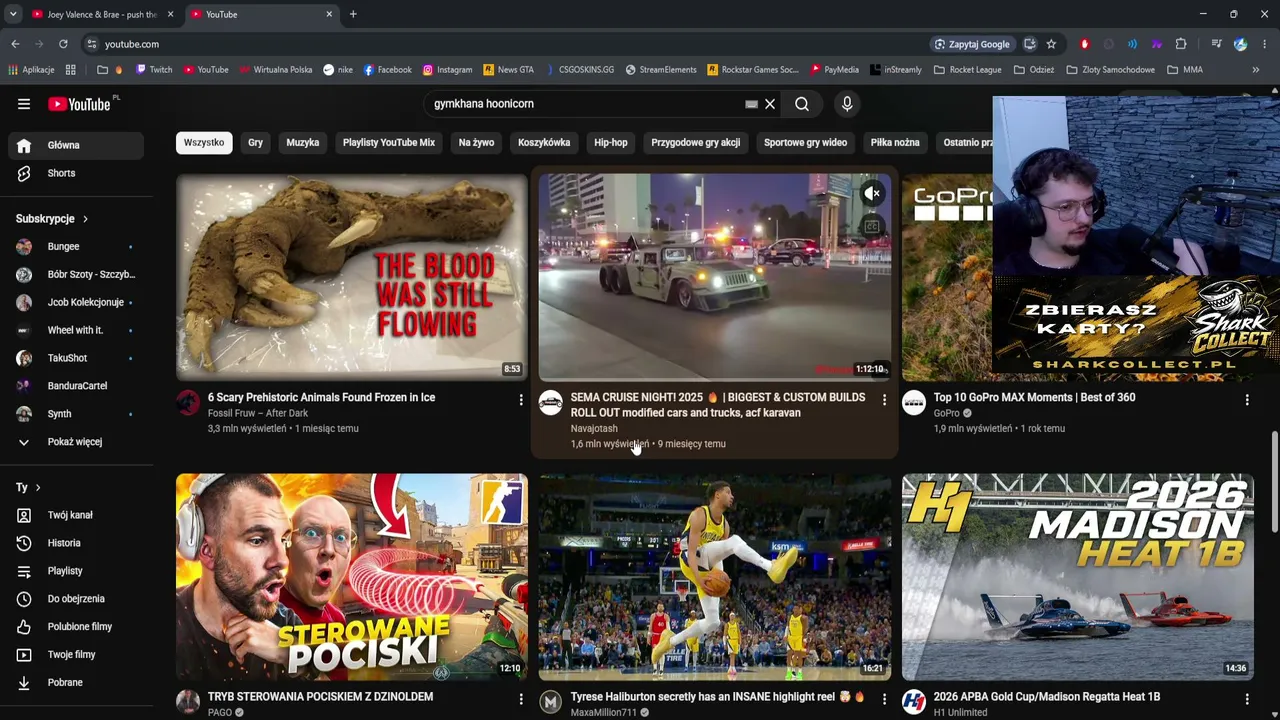The width and height of the screenshot is (1280, 720).
Task: Open the Twitch bookmark
Action: (x=154, y=70)
